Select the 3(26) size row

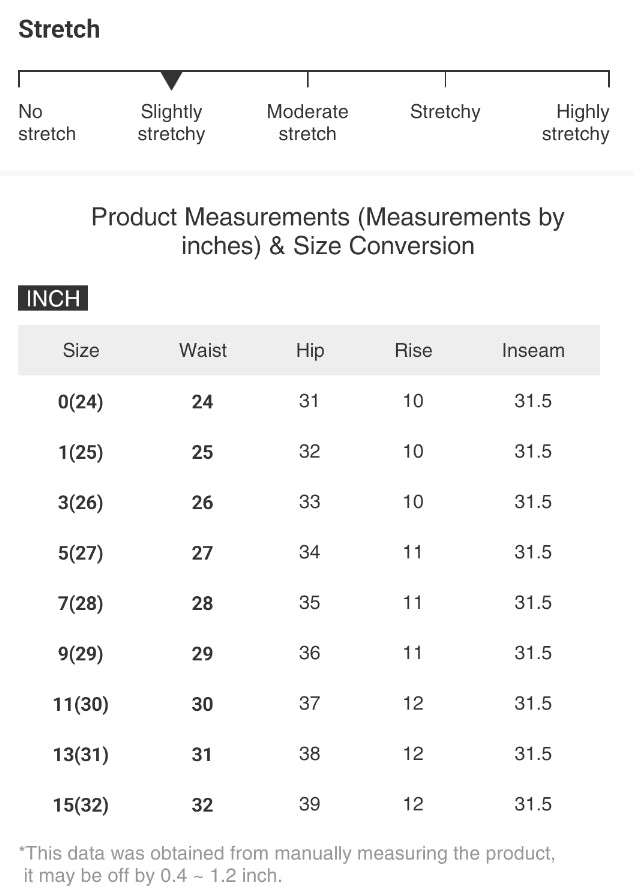81,503
